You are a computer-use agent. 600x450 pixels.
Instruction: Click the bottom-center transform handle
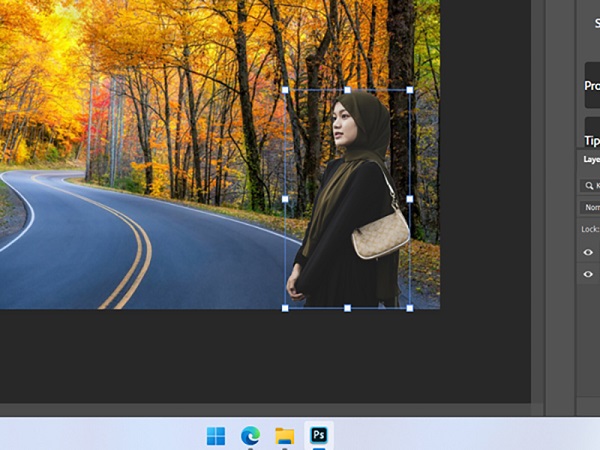tap(347, 308)
